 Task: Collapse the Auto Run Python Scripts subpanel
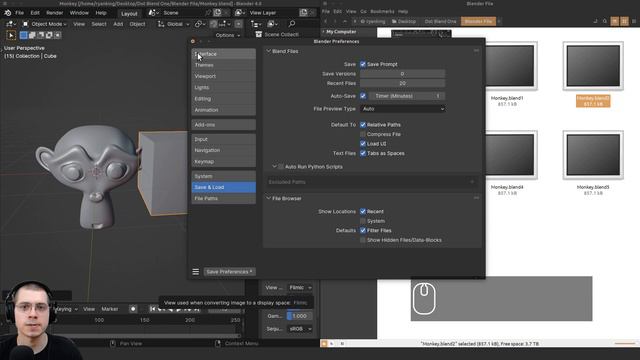(x=274, y=167)
